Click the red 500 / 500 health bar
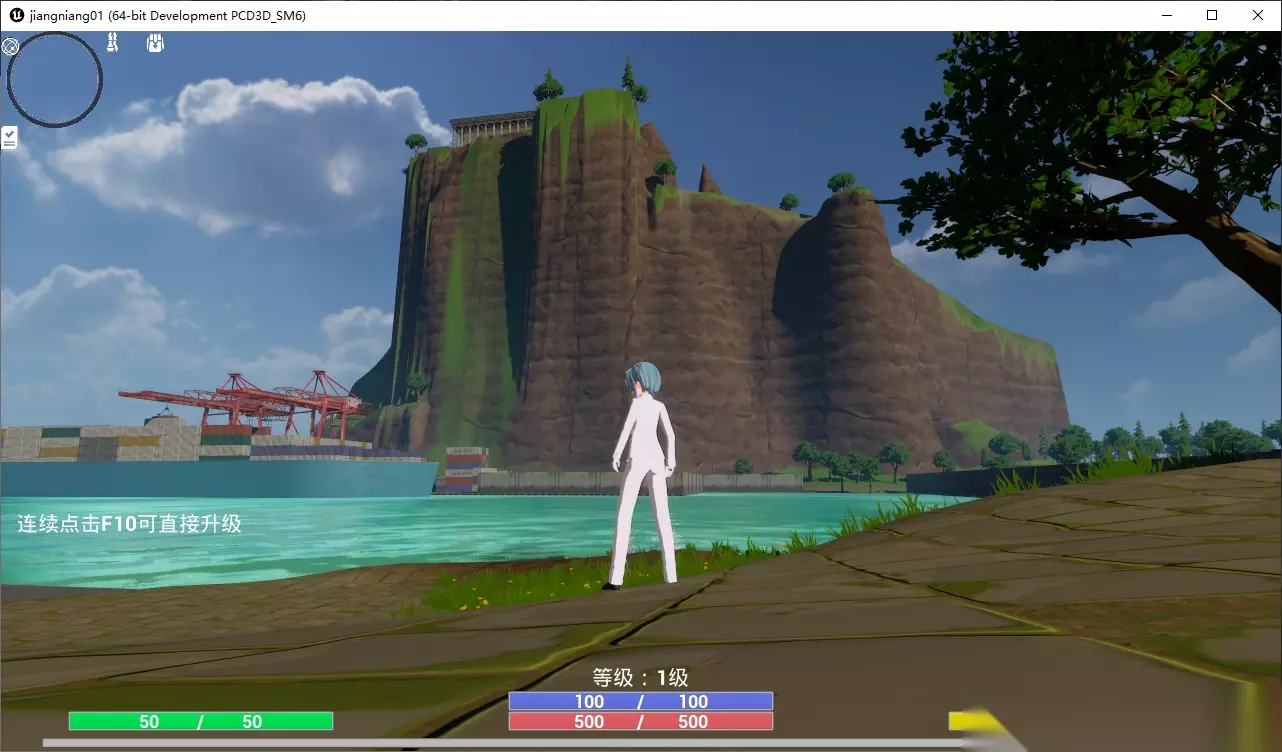 (x=640, y=721)
